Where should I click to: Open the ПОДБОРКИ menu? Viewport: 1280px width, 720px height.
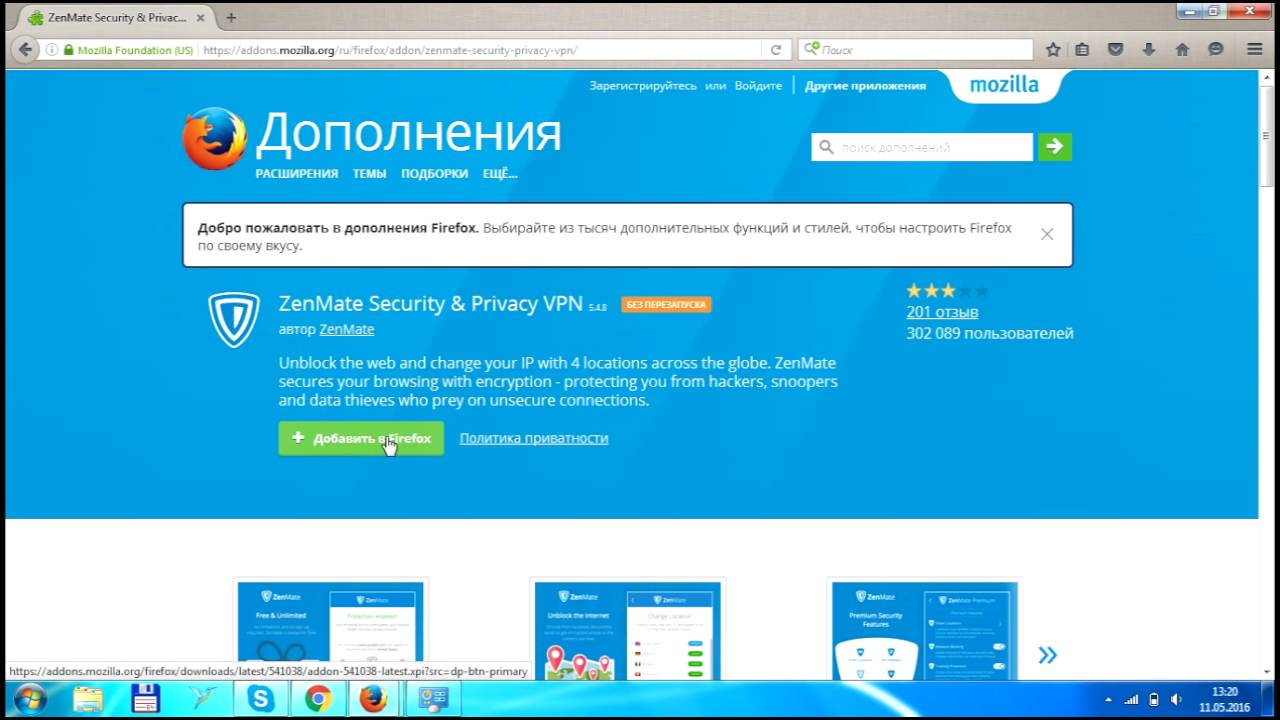coord(434,173)
